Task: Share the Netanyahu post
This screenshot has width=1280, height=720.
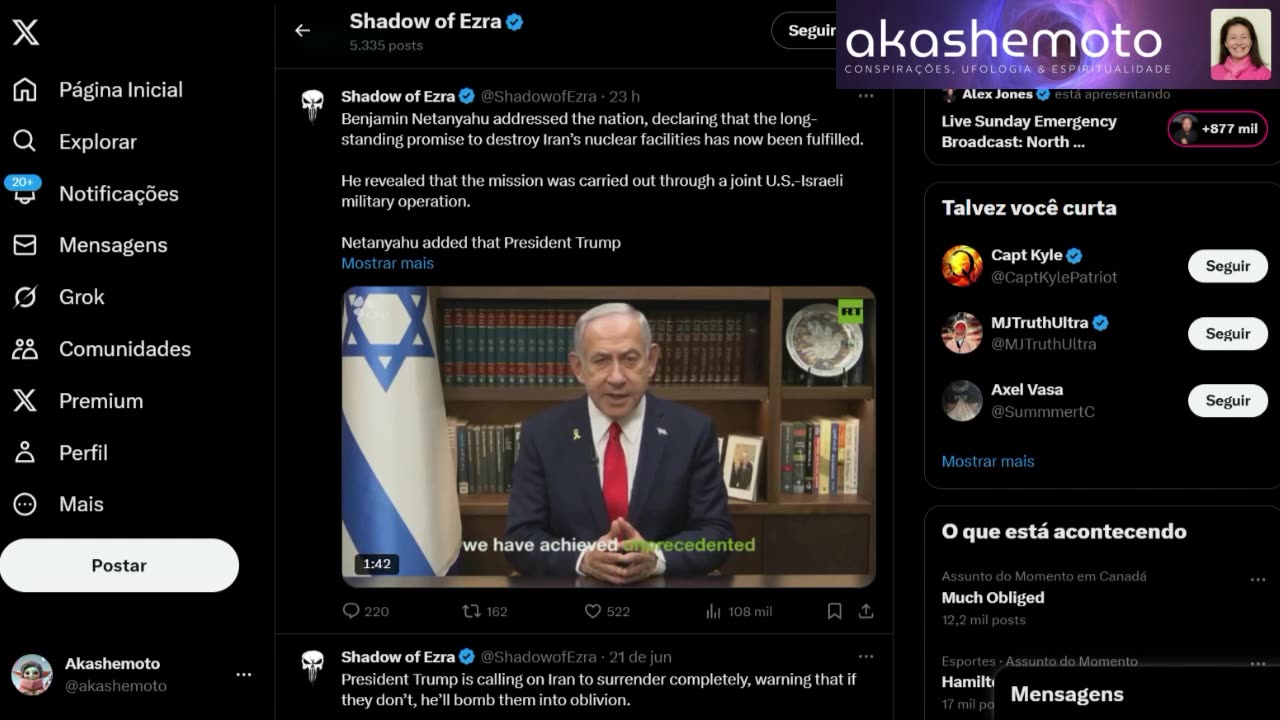Action: [866, 610]
